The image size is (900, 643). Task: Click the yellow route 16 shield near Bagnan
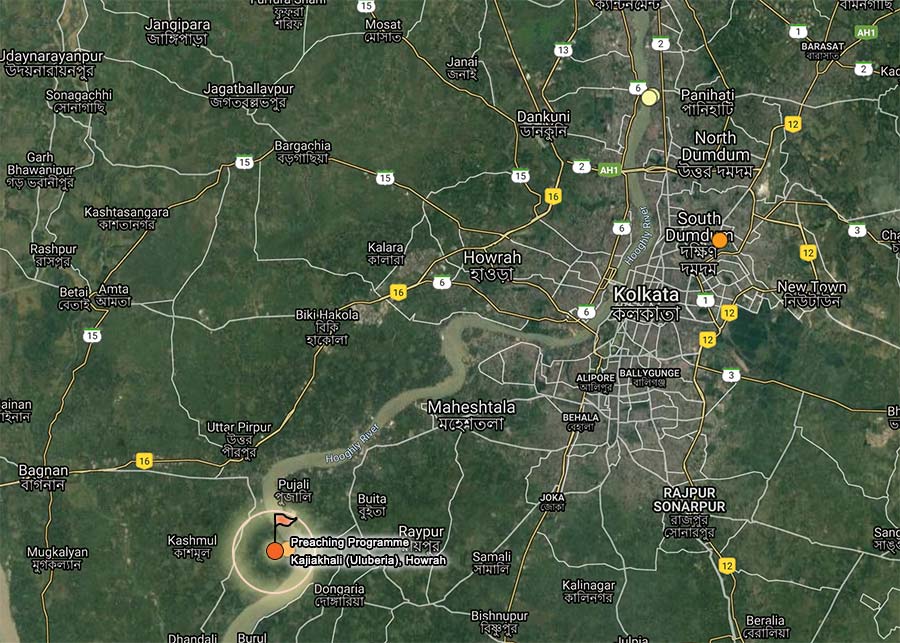coord(144,460)
